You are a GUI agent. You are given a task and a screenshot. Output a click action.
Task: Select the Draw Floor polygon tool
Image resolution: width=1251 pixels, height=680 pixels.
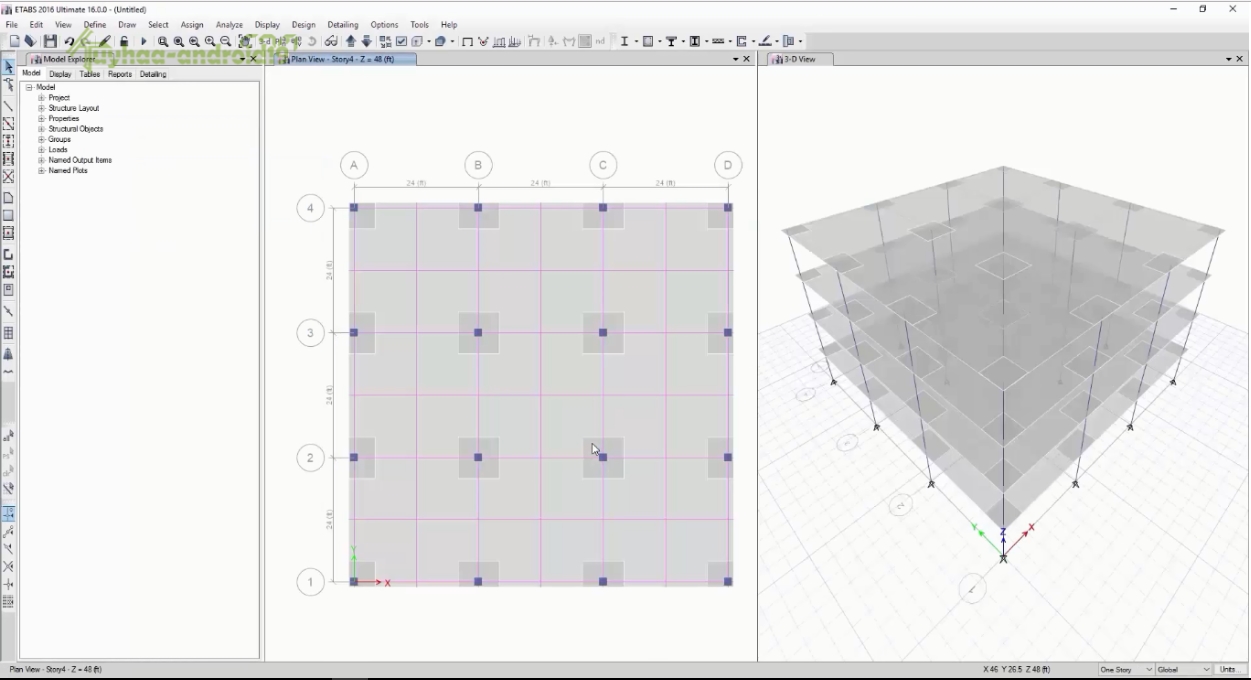[8, 198]
